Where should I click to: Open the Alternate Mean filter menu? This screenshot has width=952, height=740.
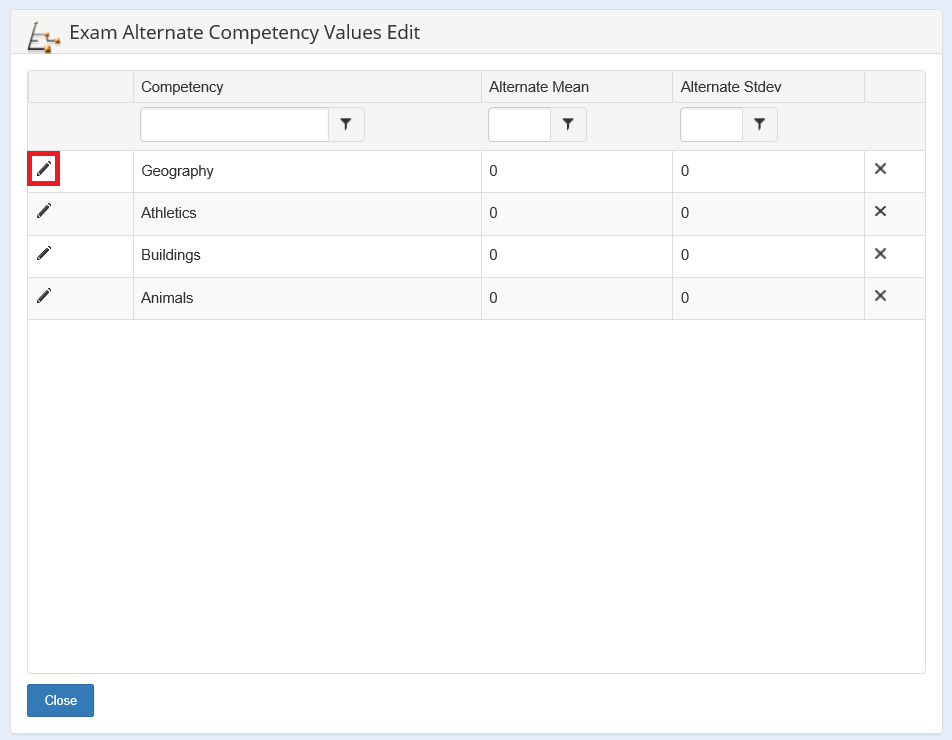point(568,125)
